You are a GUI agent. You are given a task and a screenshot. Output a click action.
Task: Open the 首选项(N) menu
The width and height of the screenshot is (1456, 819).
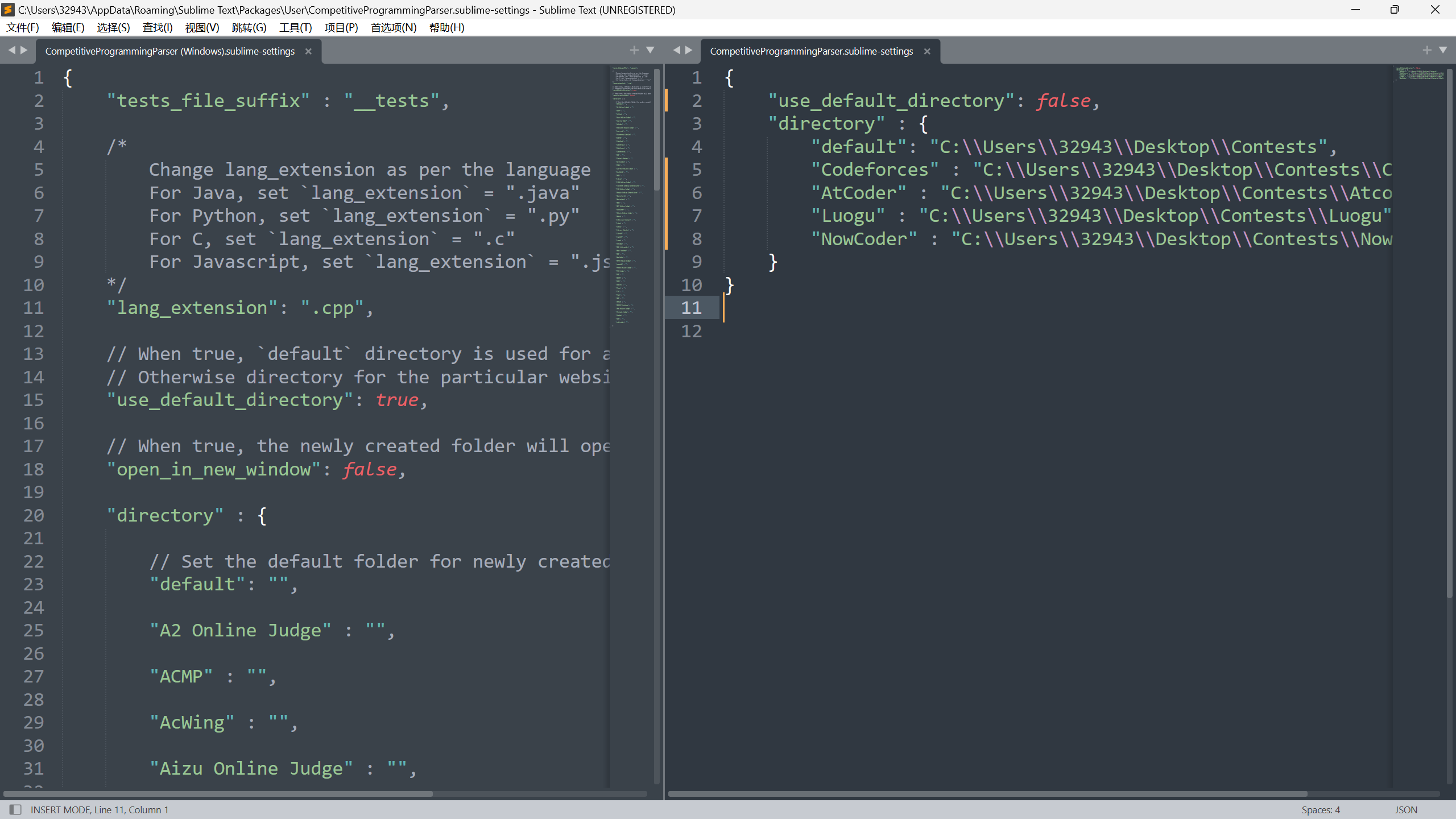pyautogui.click(x=394, y=27)
